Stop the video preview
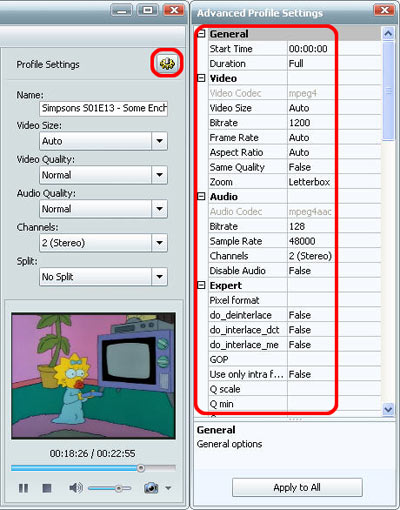400x510 pixels. point(47,488)
